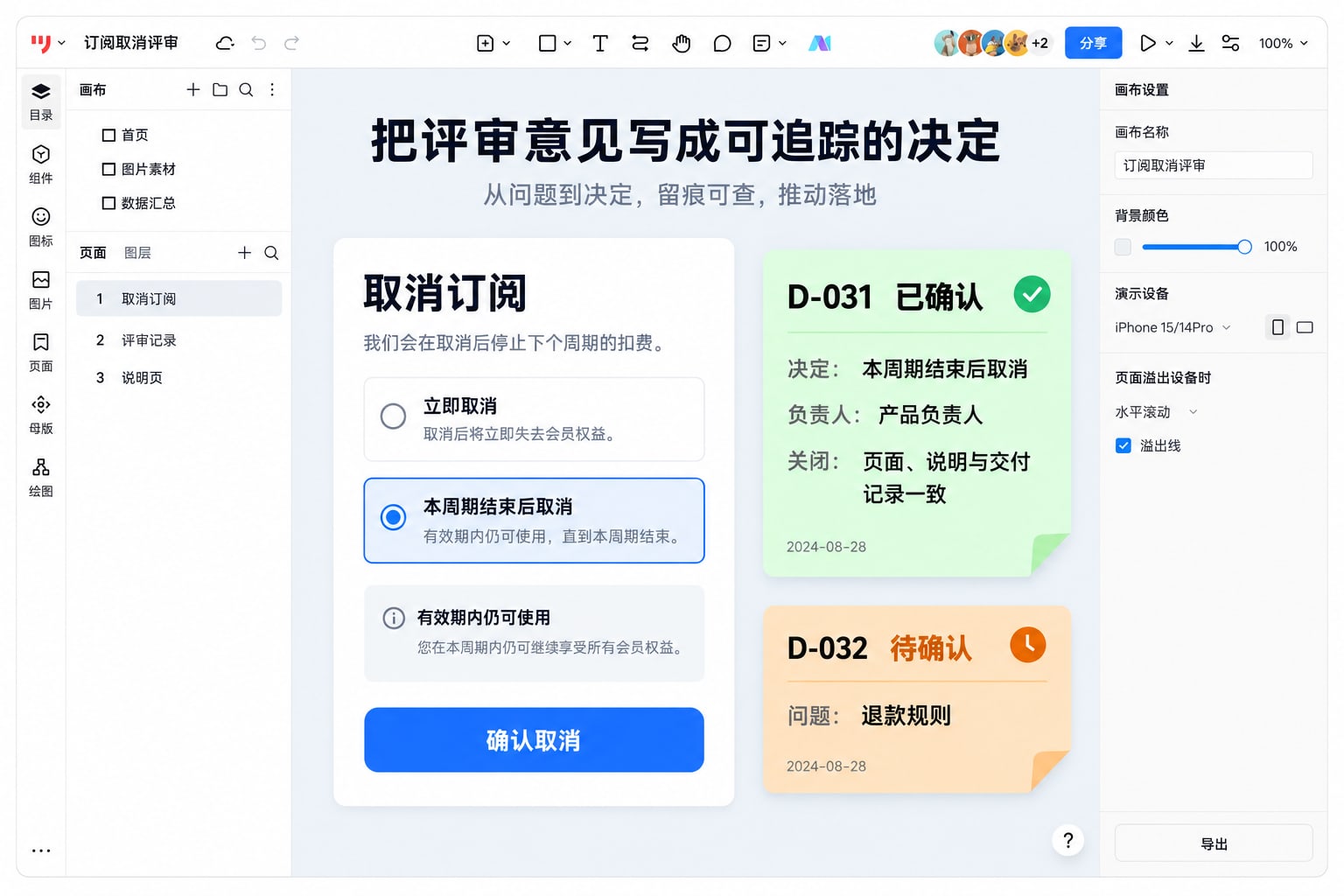
Task: Select the connector line tool
Action: pos(640,43)
